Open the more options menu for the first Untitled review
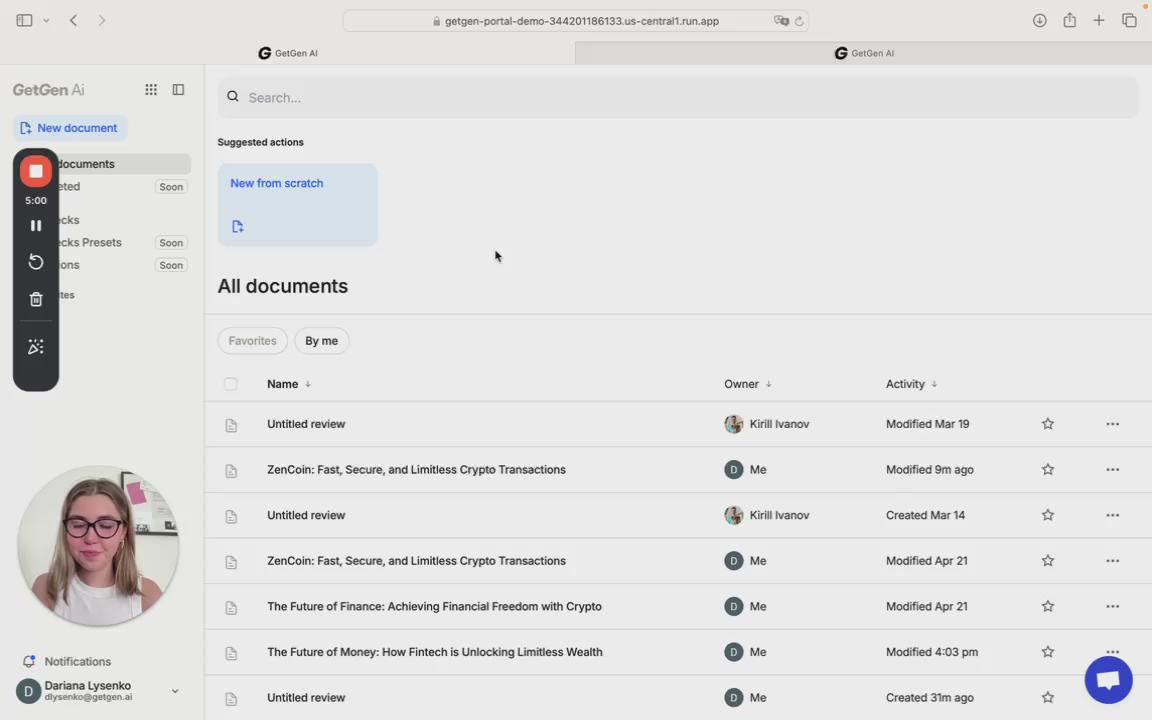Image resolution: width=1152 pixels, height=720 pixels. coord(1112,424)
